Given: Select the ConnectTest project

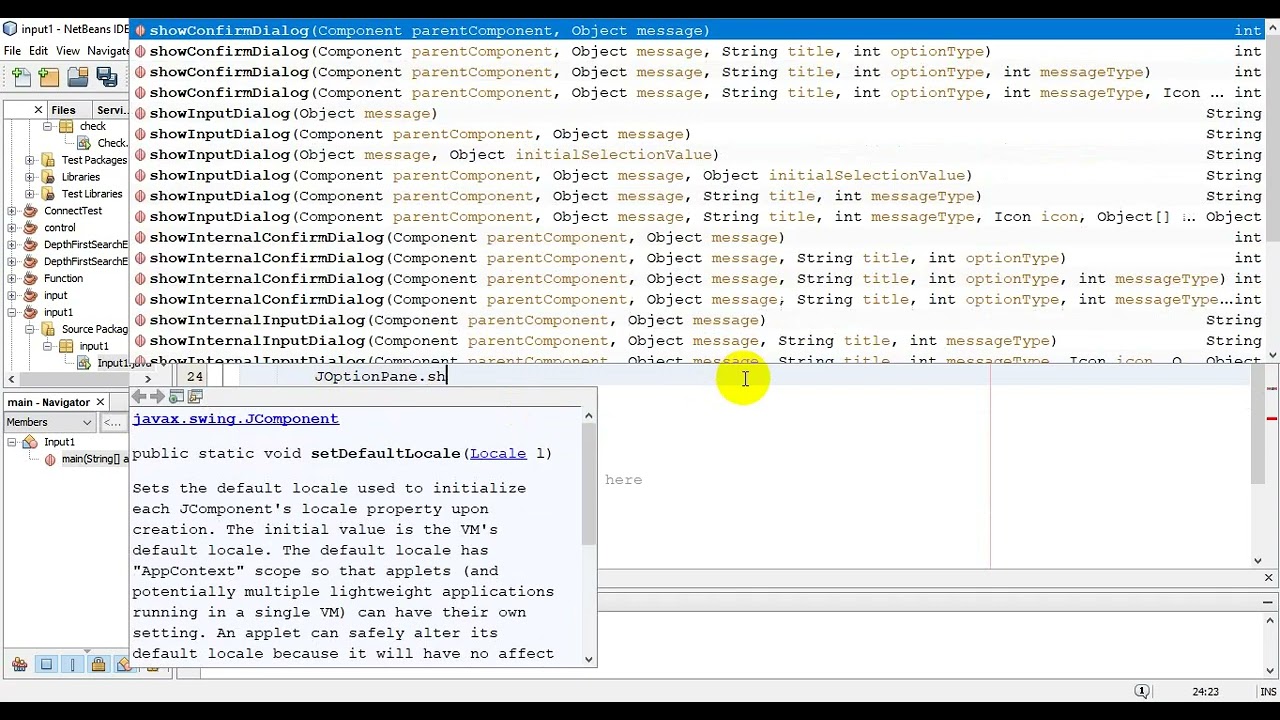Looking at the screenshot, I should [73, 211].
